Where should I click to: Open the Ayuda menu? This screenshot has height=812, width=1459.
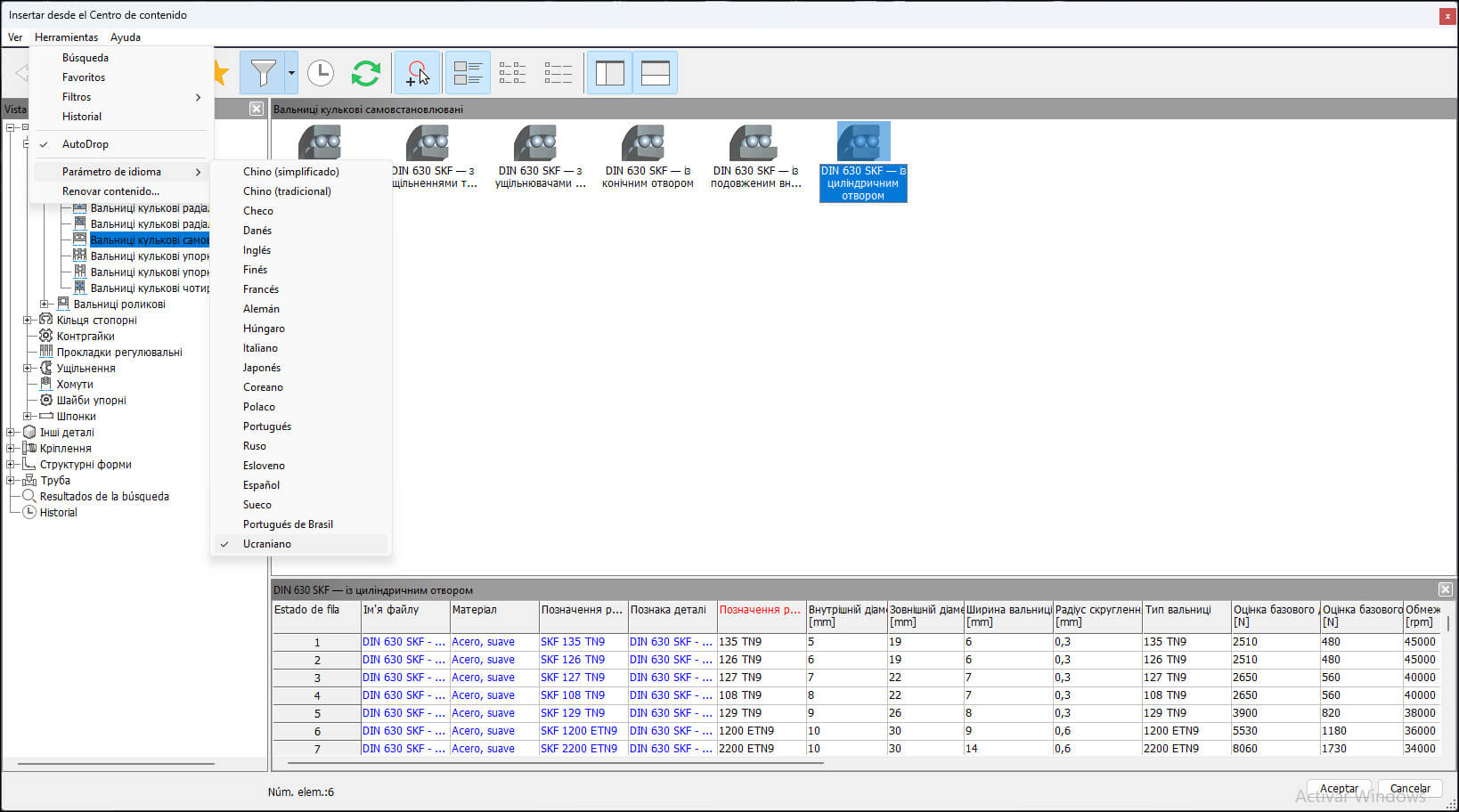pyautogui.click(x=126, y=37)
